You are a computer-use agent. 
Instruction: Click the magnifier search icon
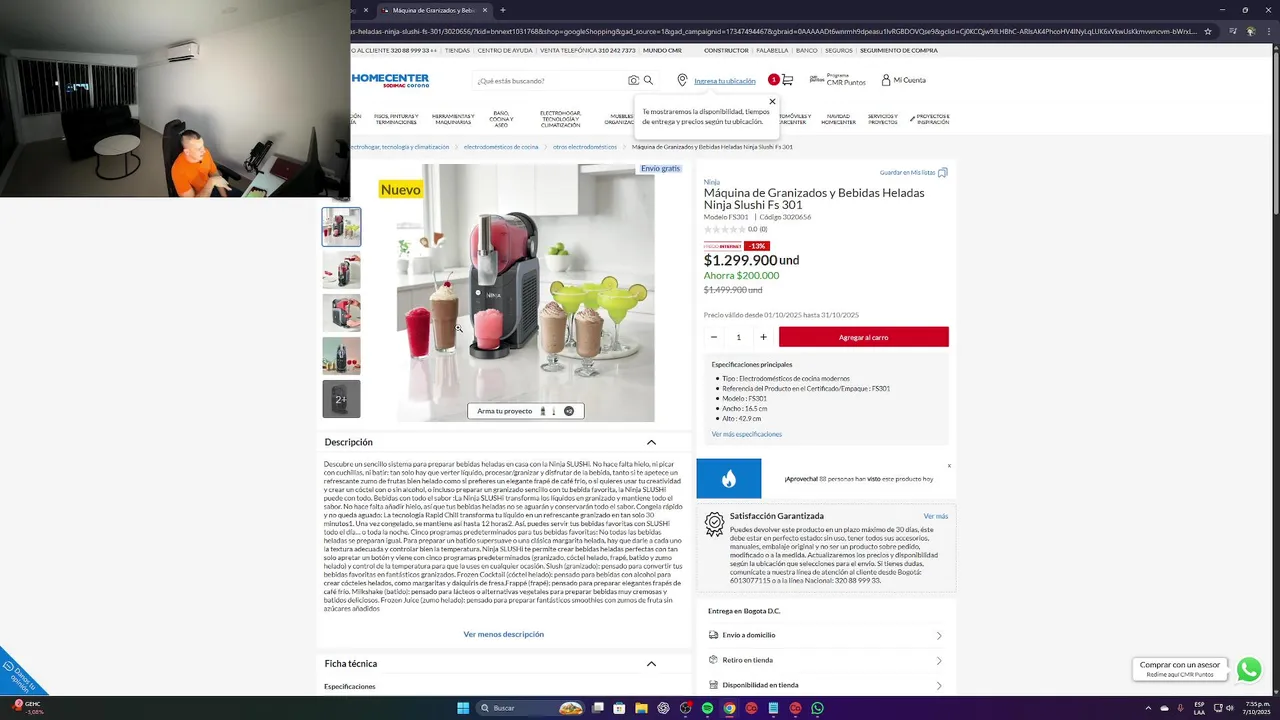648,80
